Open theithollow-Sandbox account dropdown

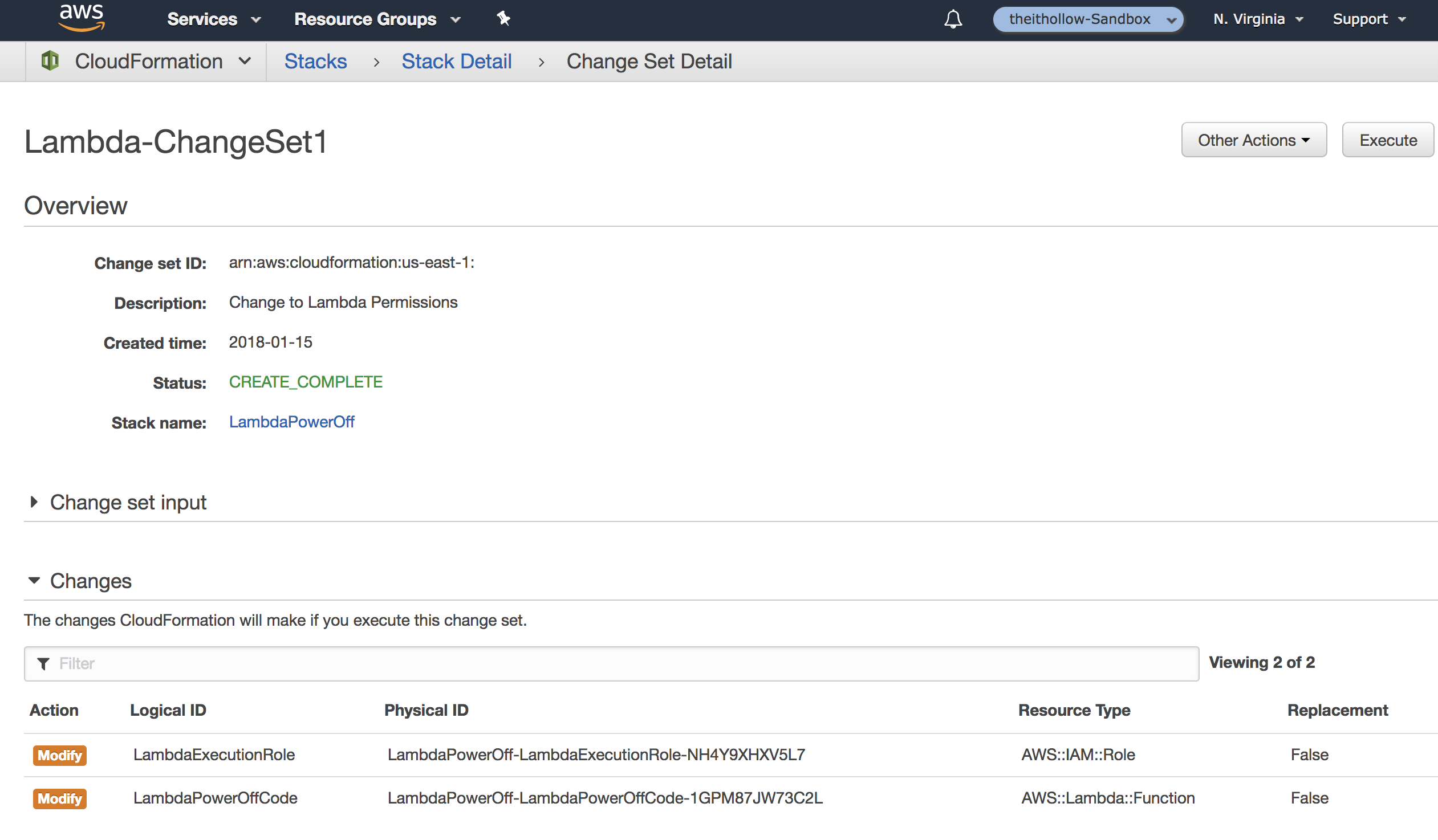(x=1087, y=19)
